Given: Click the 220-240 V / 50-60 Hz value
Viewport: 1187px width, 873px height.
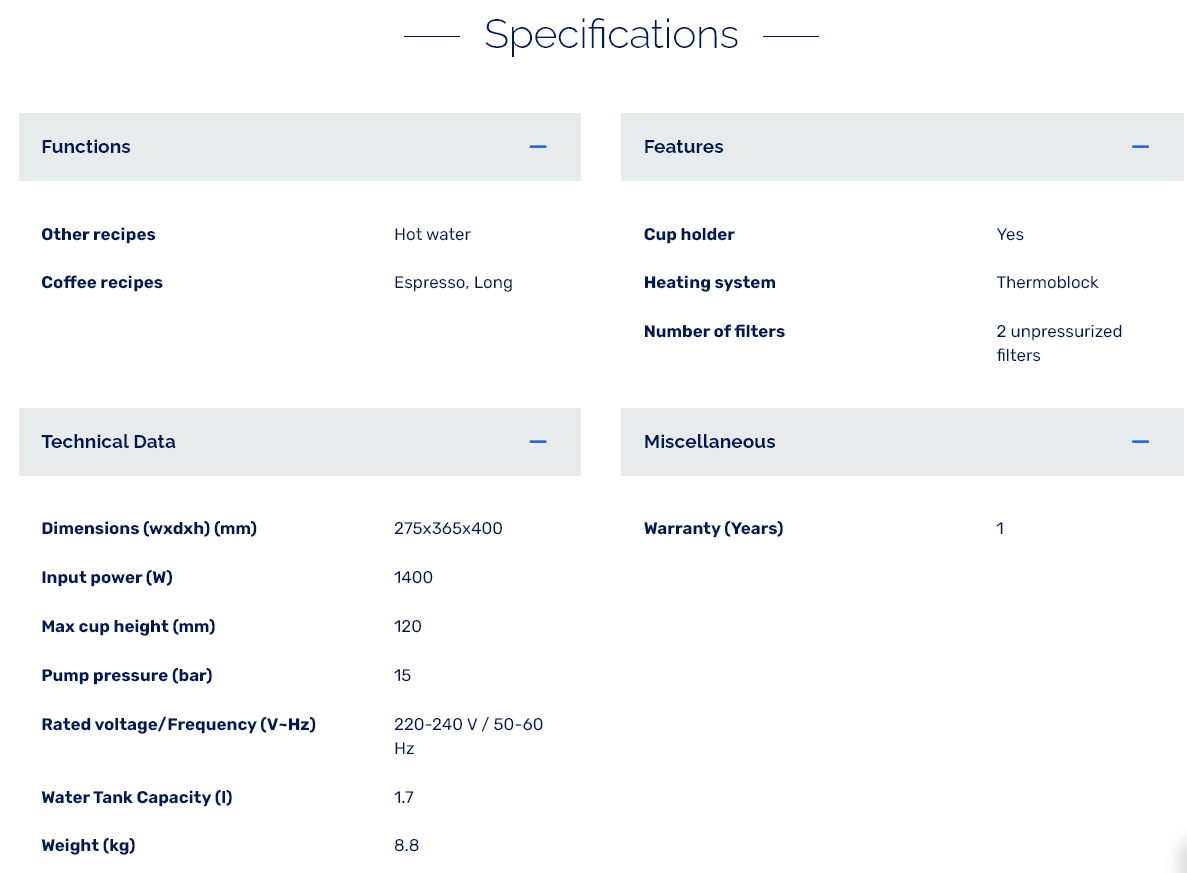Looking at the screenshot, I should (468, 736).
